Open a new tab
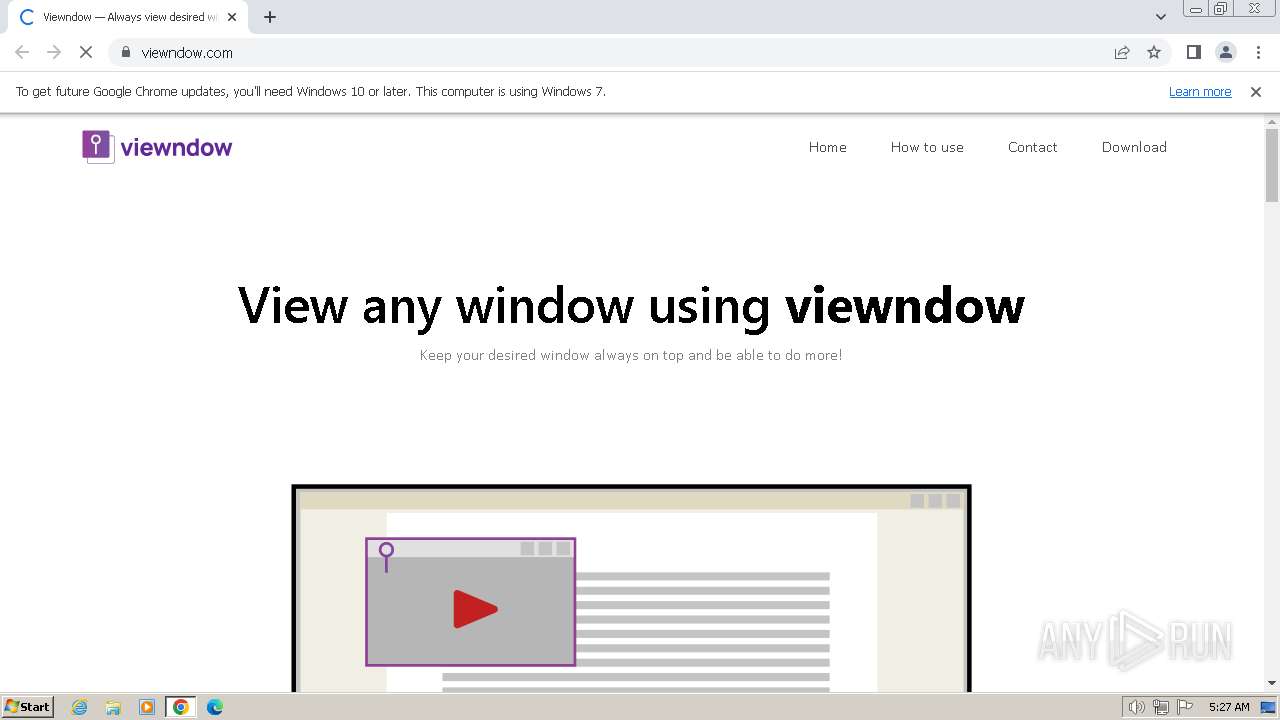Image resolution: width=1280 pixels, height=720 pixels. pyautogui.click(x=270, y=17)
